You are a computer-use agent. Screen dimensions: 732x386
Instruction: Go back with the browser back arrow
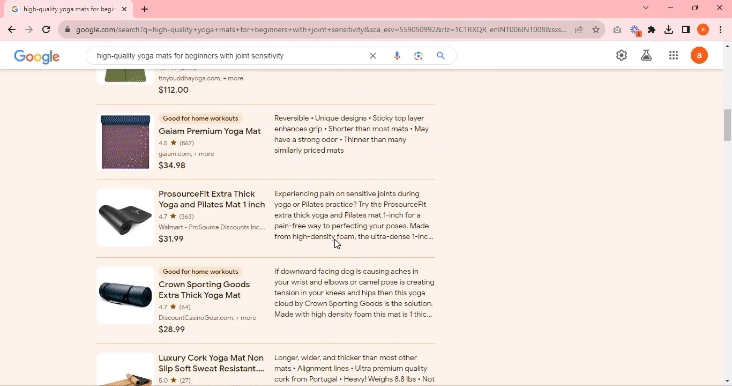pos(12,29)
